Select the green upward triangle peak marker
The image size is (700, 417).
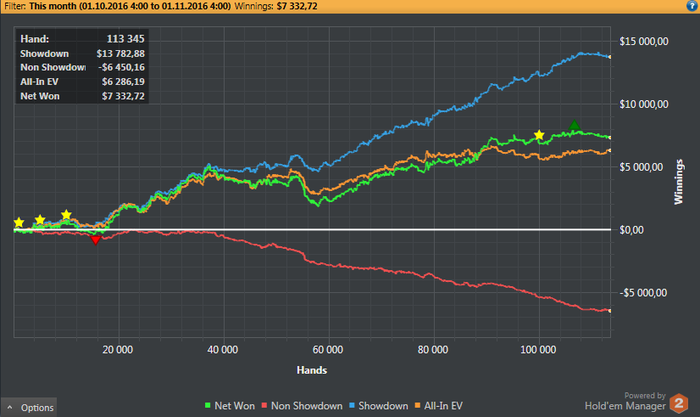[x=575, y=125]
